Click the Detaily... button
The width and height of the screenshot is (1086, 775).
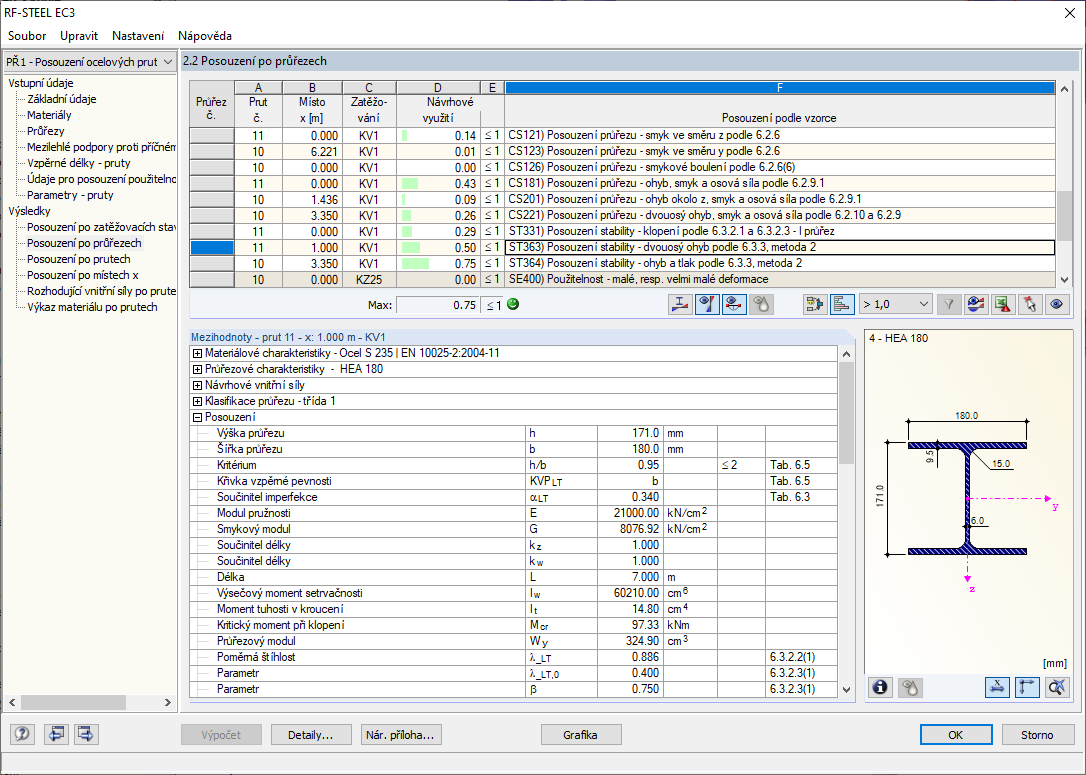click(x=310, y=735)
